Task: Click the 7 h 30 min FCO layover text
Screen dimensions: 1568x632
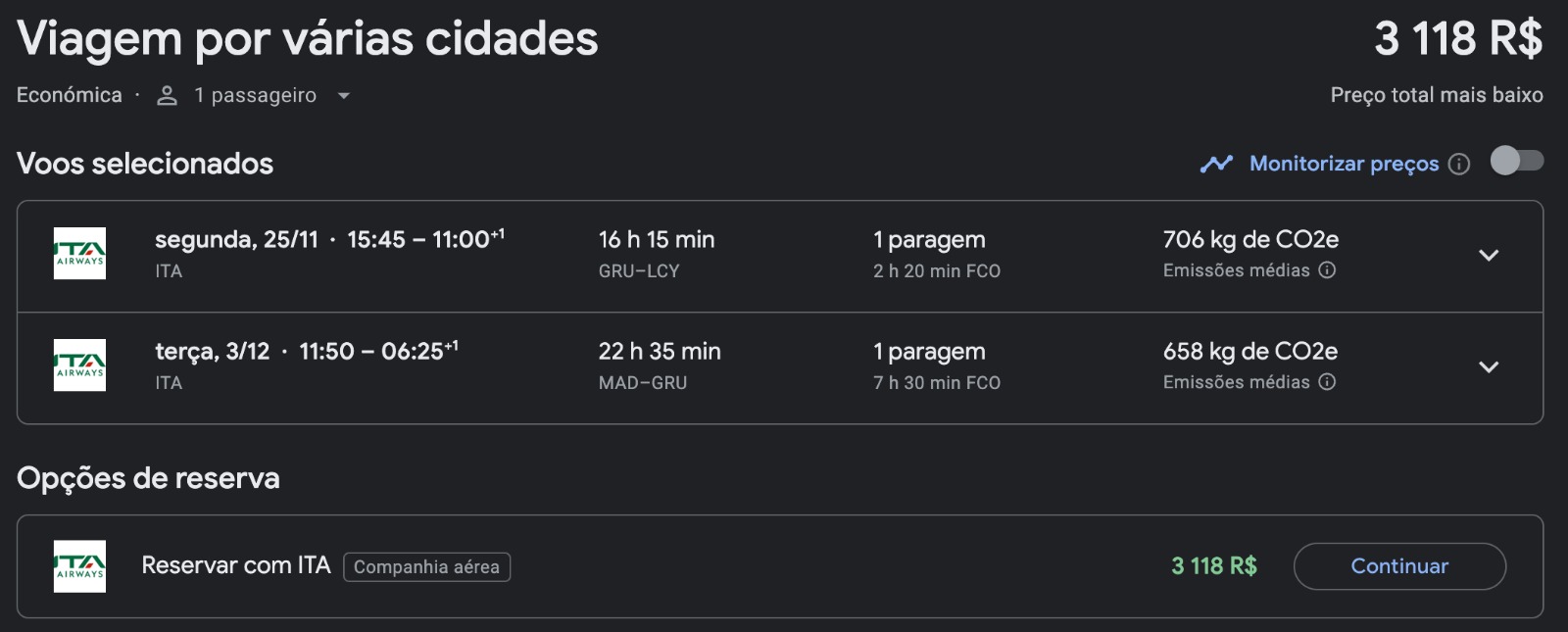Action: click(936, 383)
